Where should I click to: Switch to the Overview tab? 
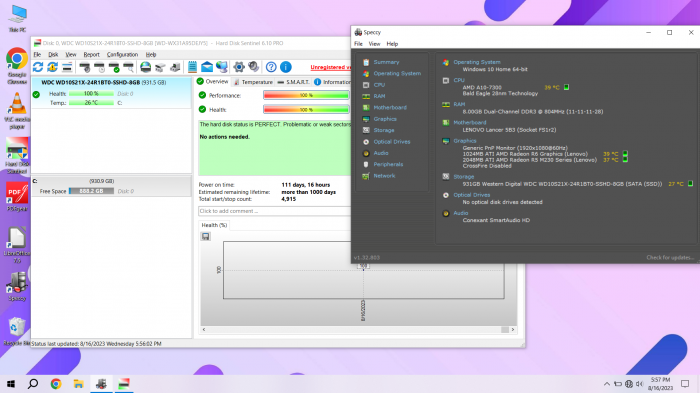point(212,82)
